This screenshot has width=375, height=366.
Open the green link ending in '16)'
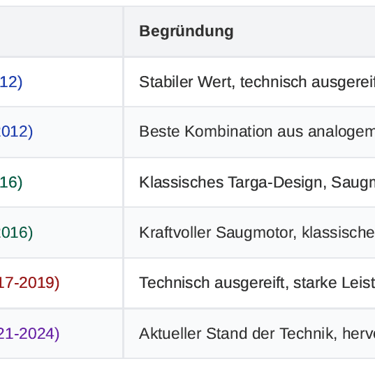tap(11, 182)
